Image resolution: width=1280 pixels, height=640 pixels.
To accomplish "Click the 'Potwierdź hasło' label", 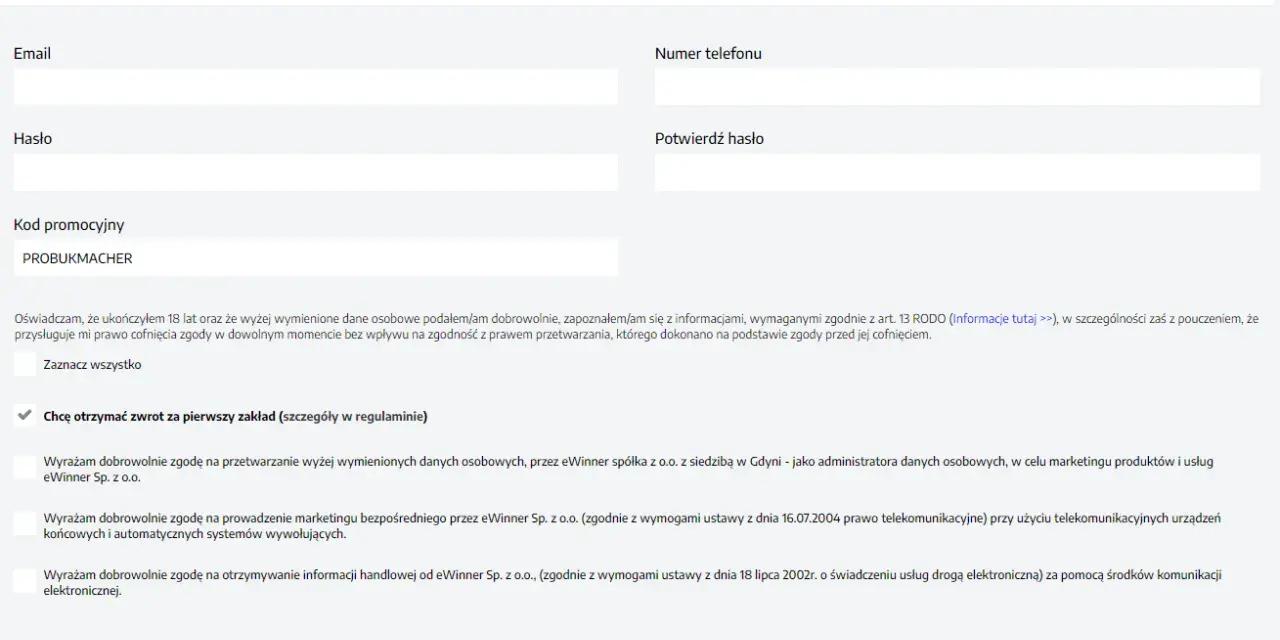I will pos(709,139).
